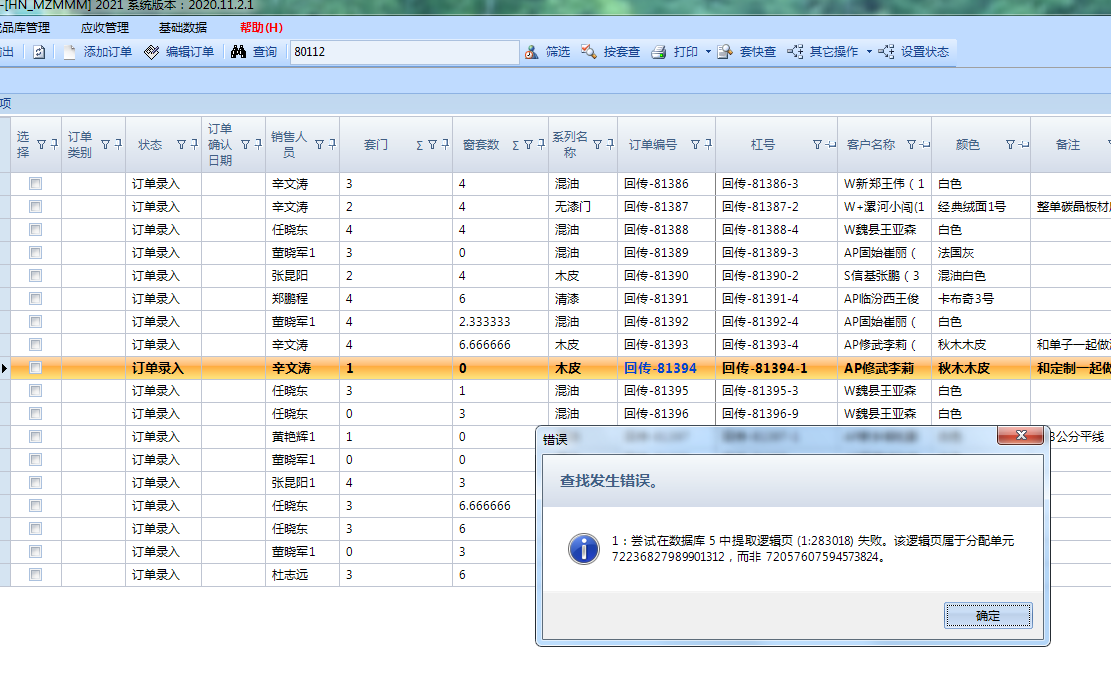Open the 帮助(H) menu
The height and width of the screenshot is (694, 1111).
[x=261, y=27]
